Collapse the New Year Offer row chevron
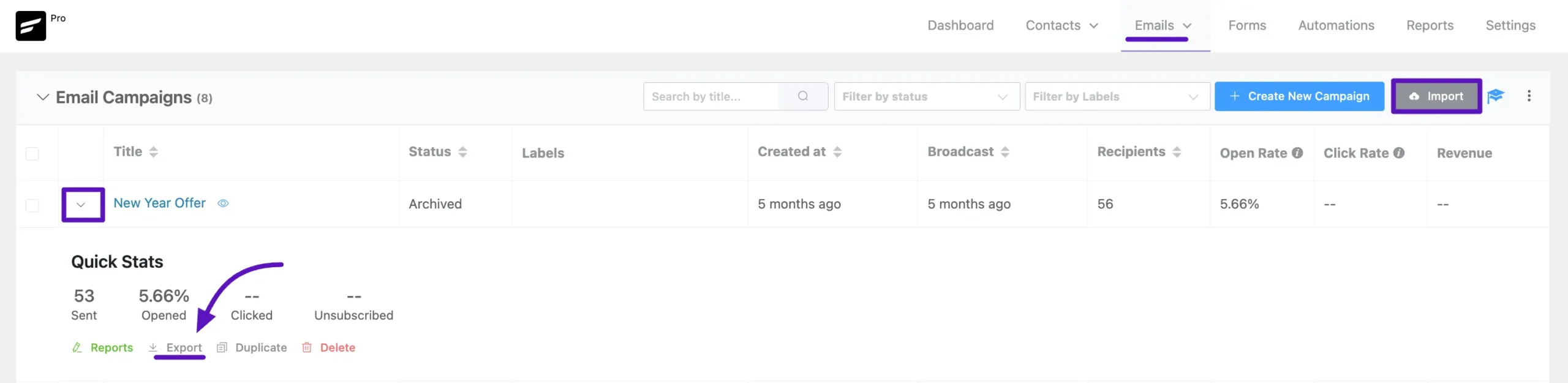 click(81, 205)
